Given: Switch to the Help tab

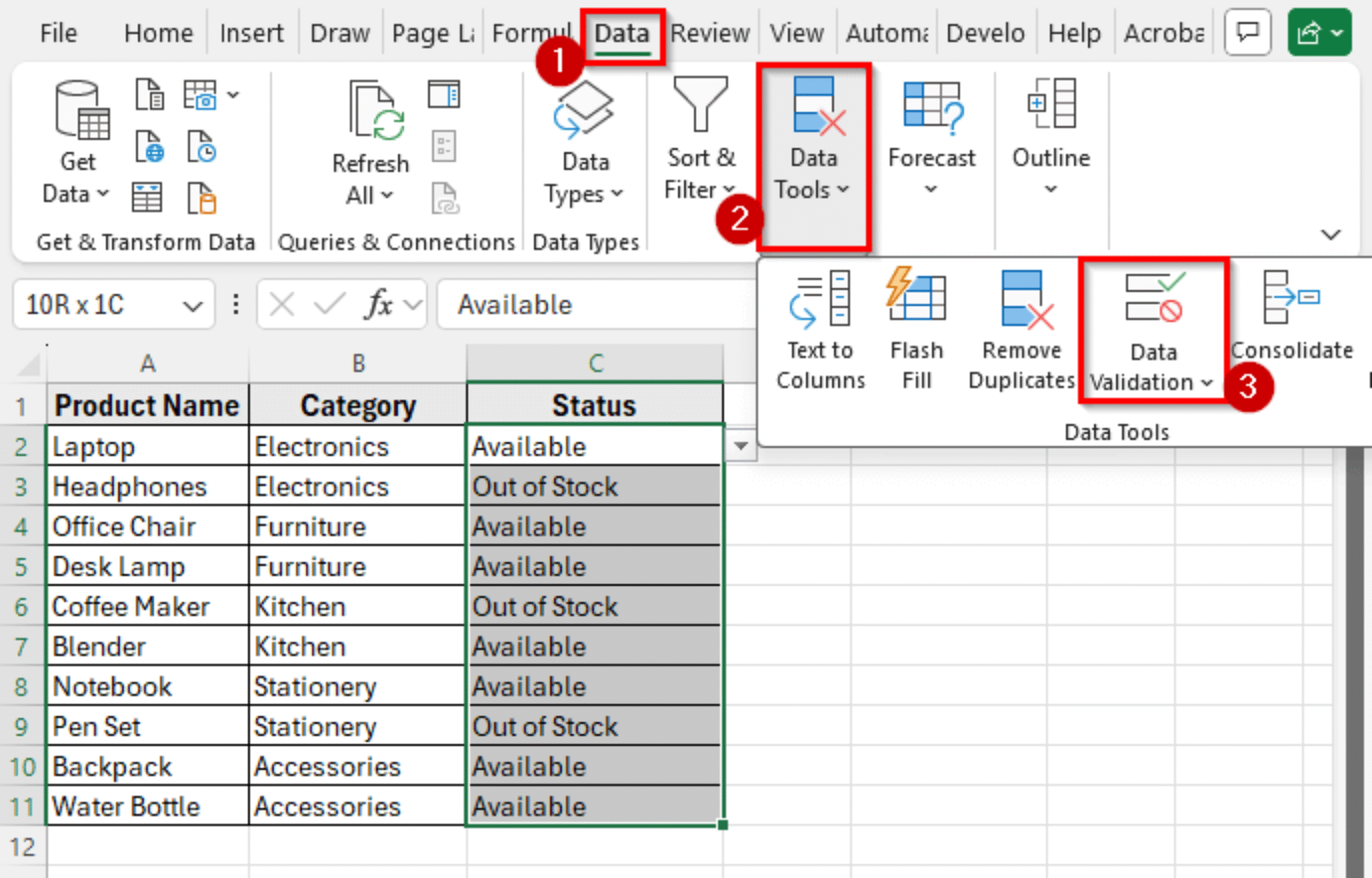Looking at the screenshot, I should [1074, 32].
